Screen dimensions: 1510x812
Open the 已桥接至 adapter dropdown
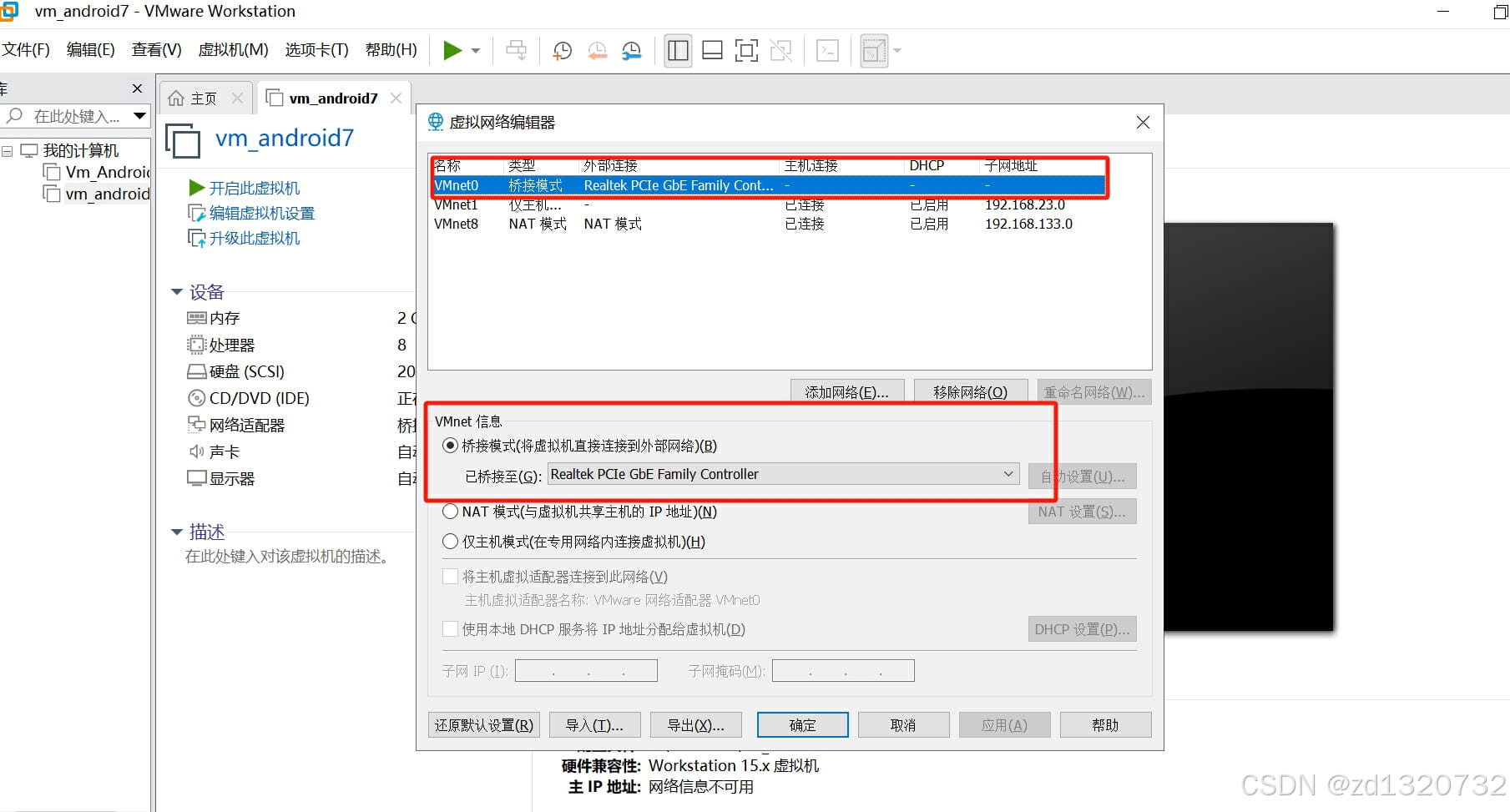(783, 474)
